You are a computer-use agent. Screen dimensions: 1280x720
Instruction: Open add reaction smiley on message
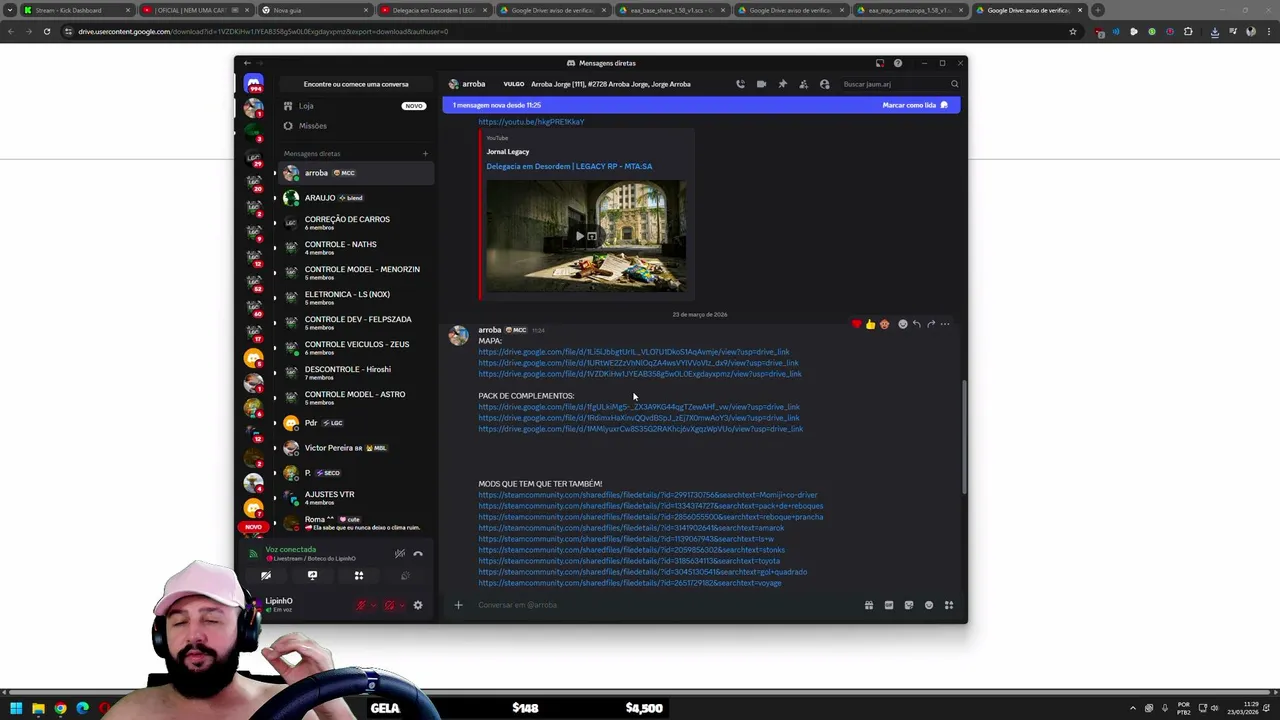(x=902, y=324)
